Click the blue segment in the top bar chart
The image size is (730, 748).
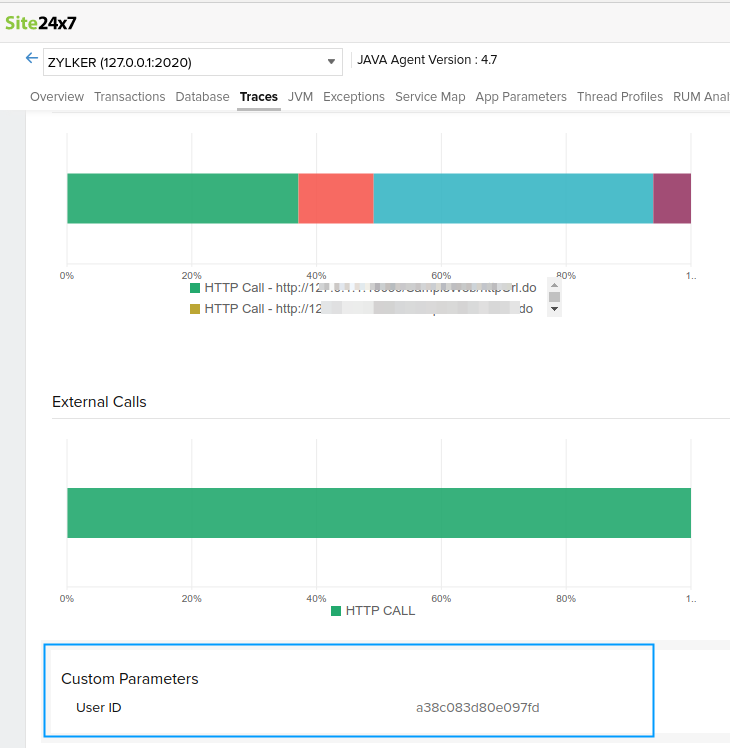(x=513, y=198)
